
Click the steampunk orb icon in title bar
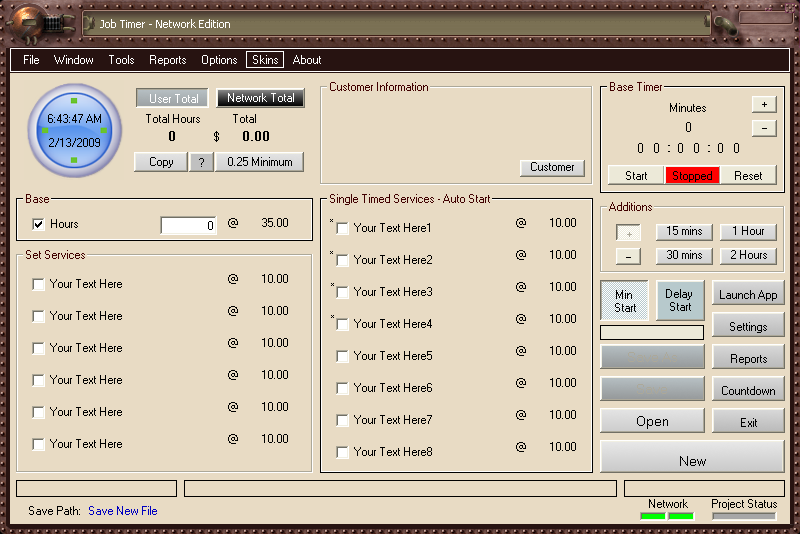[x=28, y=22]
